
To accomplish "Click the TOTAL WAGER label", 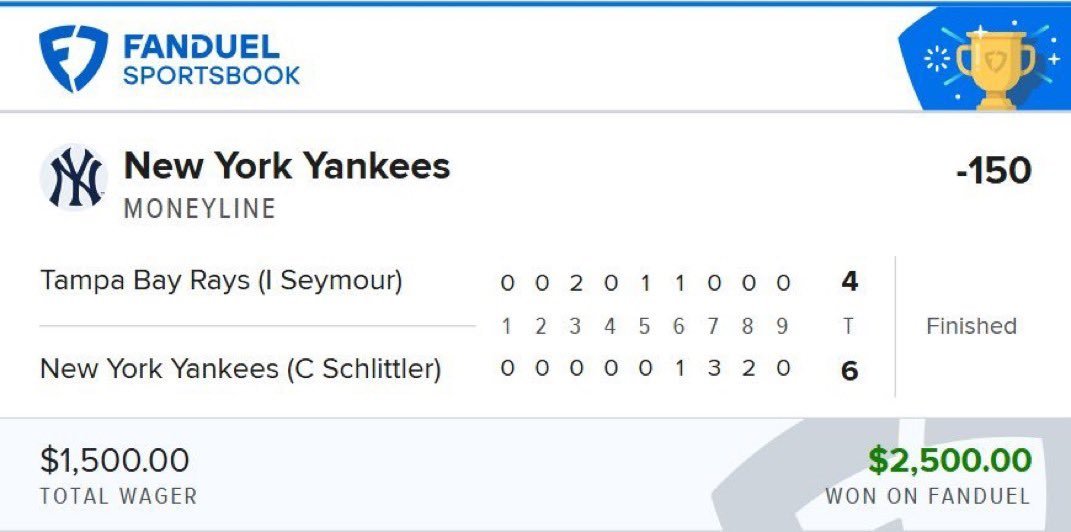I will point(119,496).
